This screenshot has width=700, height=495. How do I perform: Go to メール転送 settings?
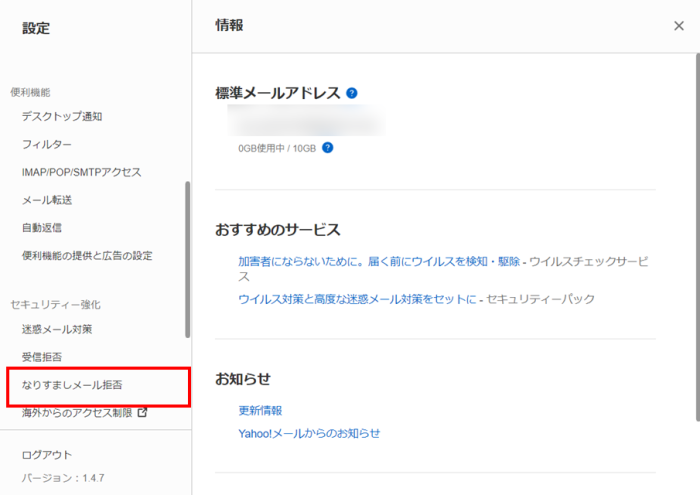click(47, 200)
